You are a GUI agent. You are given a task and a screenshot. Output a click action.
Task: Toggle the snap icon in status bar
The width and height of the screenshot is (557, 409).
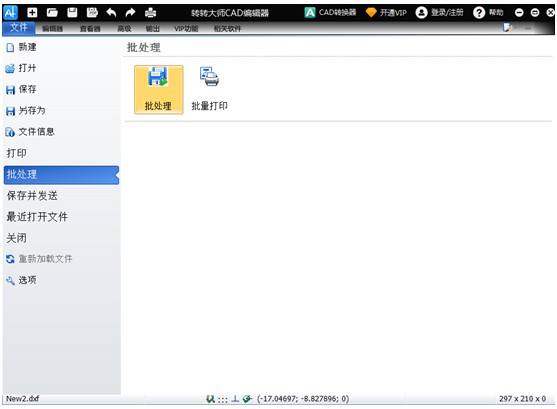210,399
